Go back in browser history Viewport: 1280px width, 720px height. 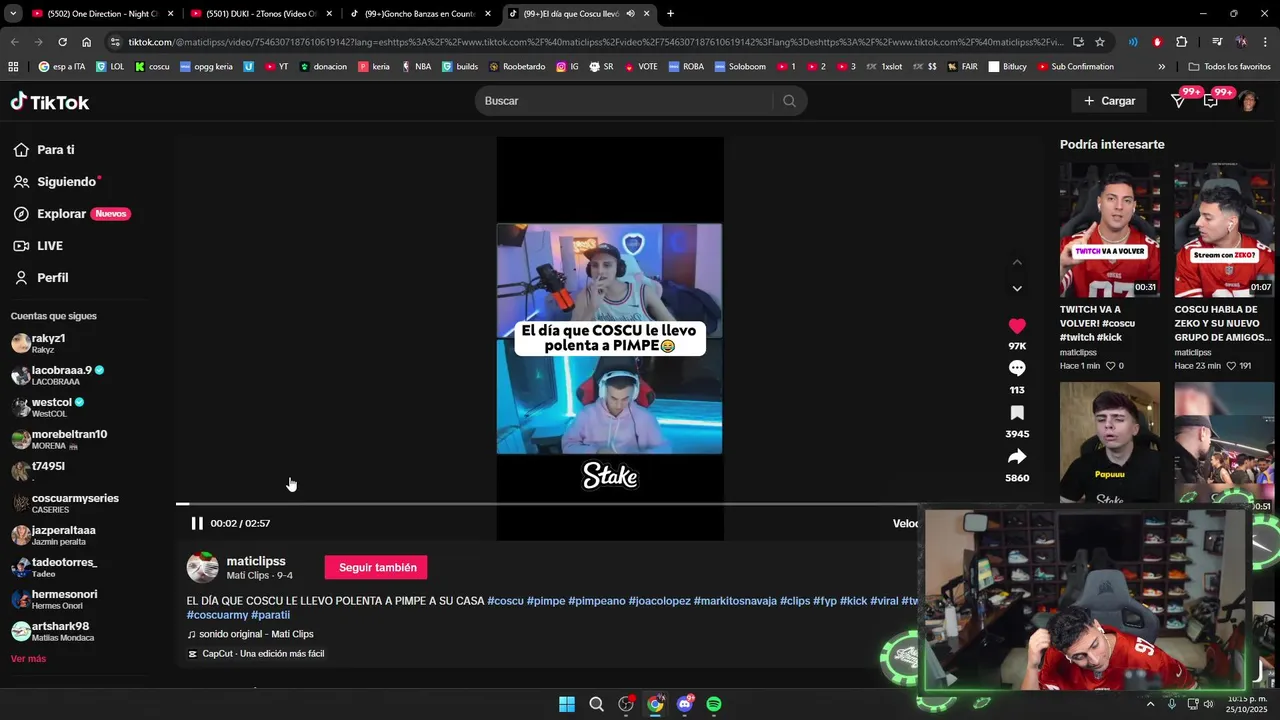[14, 42]
